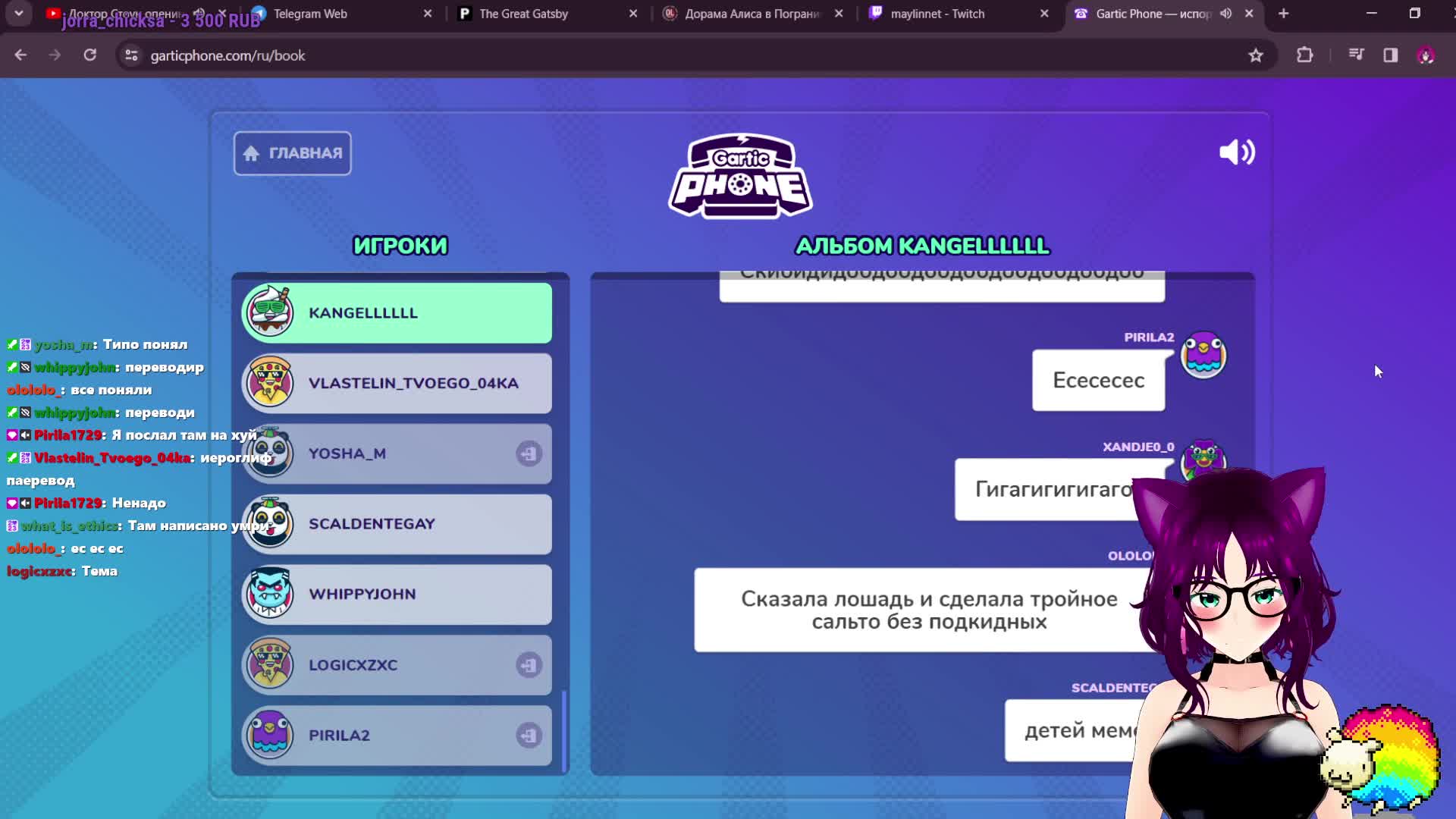1456x819 pixels.
Task: Mute audio on the Gartic Phone tab
Action: (x=1225, y=14)
